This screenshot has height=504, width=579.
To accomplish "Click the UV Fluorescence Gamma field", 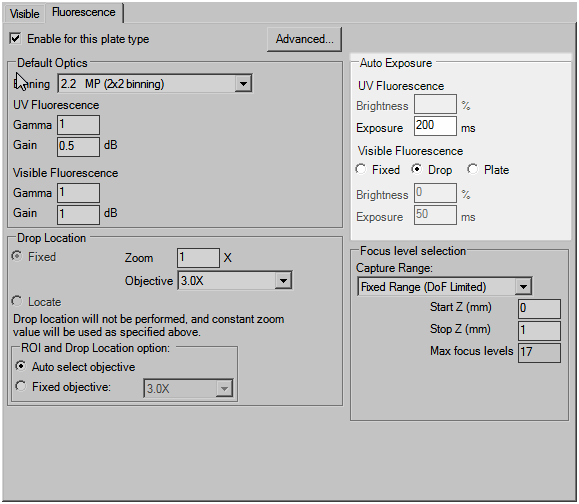I will pos(78,125).
